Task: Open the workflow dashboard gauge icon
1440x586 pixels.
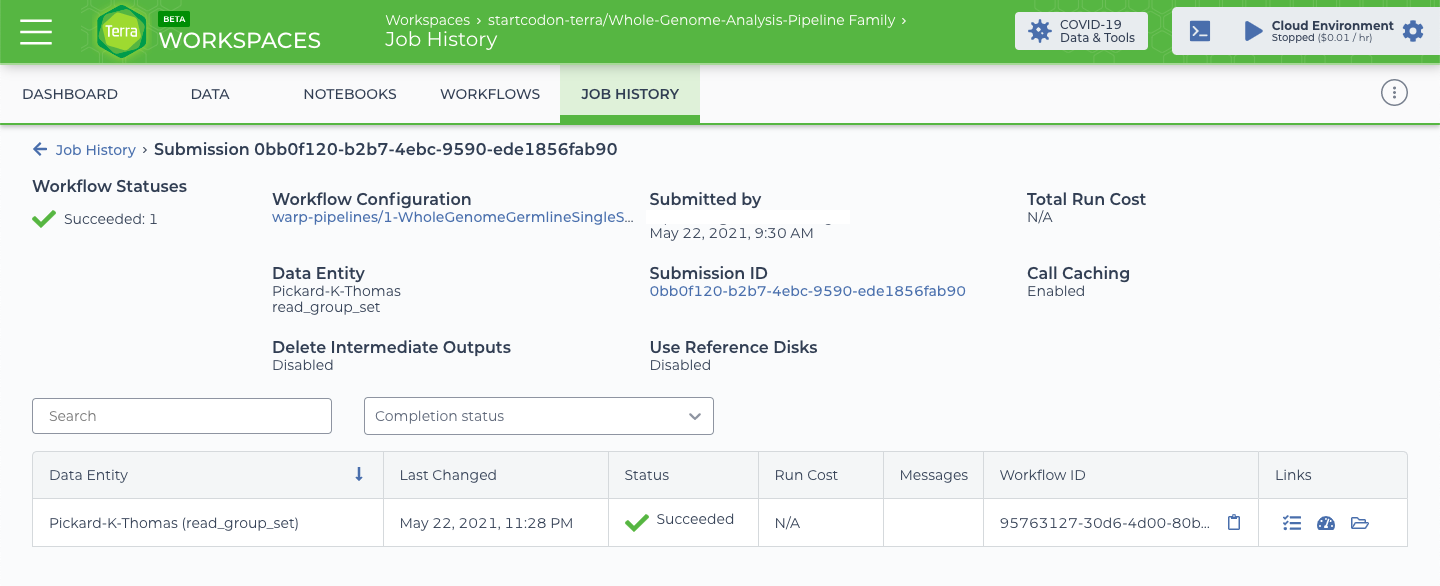Action: (1326, 522)
